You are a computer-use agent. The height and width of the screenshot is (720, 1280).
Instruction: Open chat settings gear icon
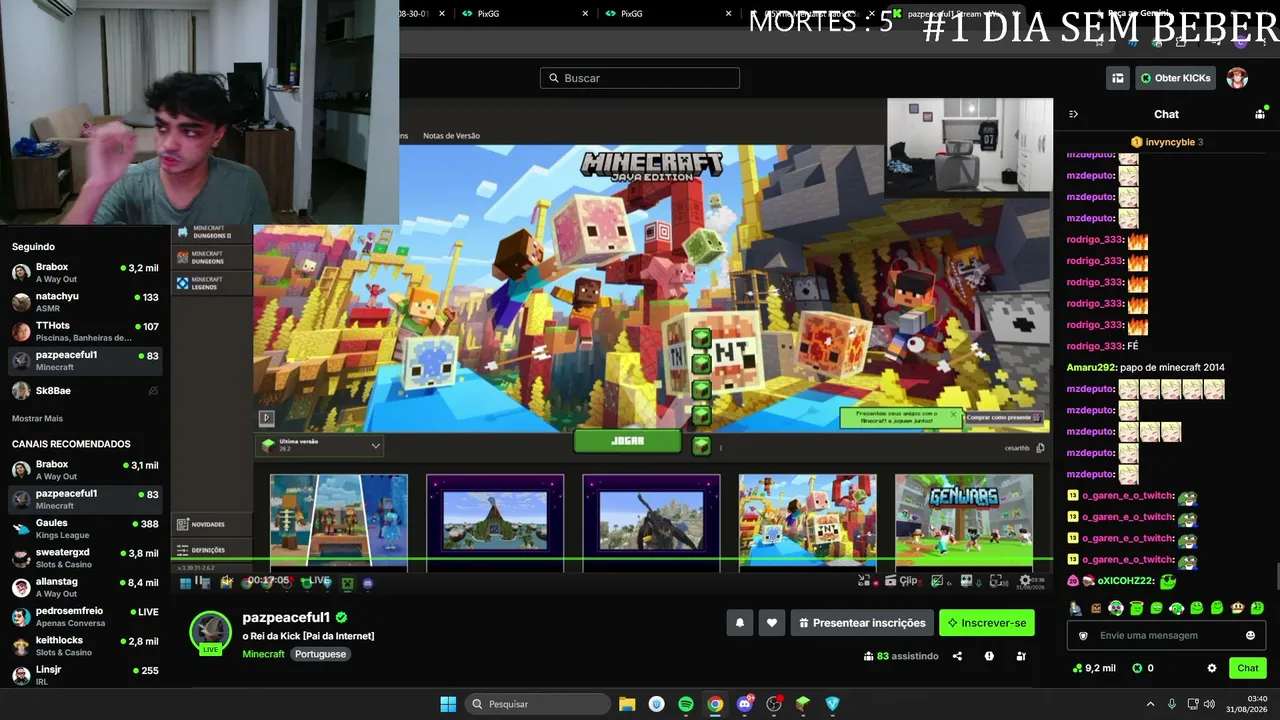1212,668
